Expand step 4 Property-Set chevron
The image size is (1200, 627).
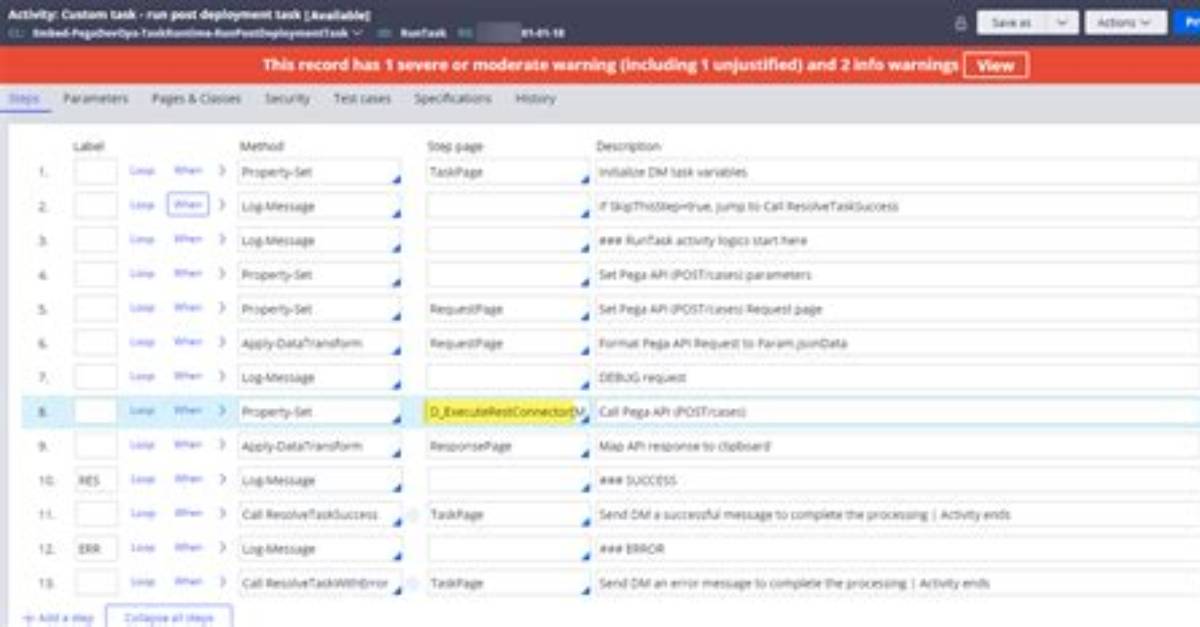pos(222,274)
